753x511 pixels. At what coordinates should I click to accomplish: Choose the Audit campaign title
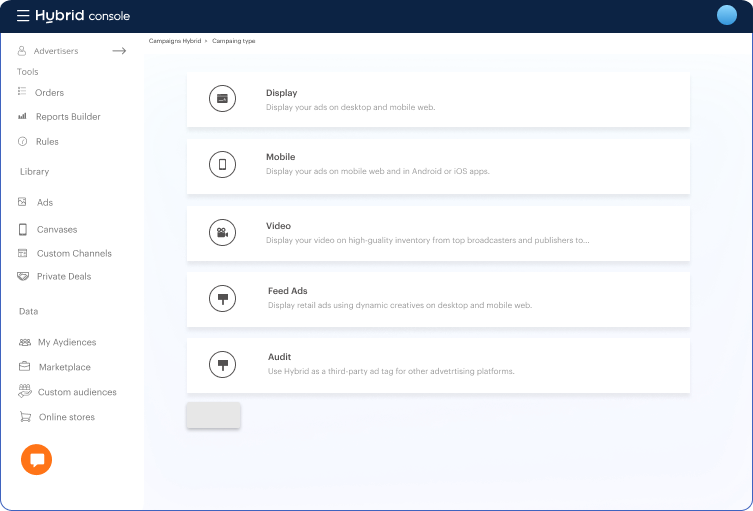click(279, 357)
